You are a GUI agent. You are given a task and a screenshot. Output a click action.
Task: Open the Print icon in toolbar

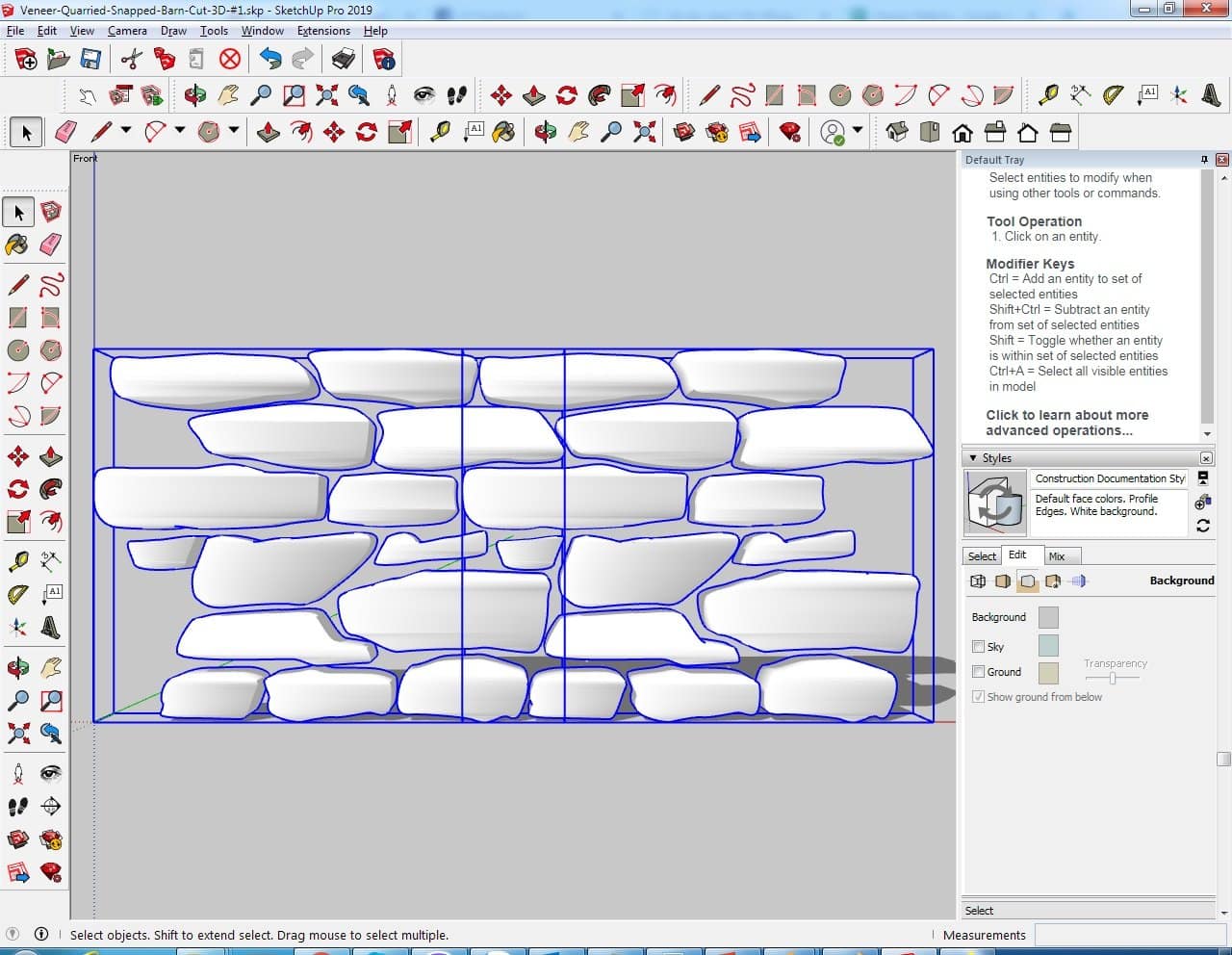click(x=343, y=60)
